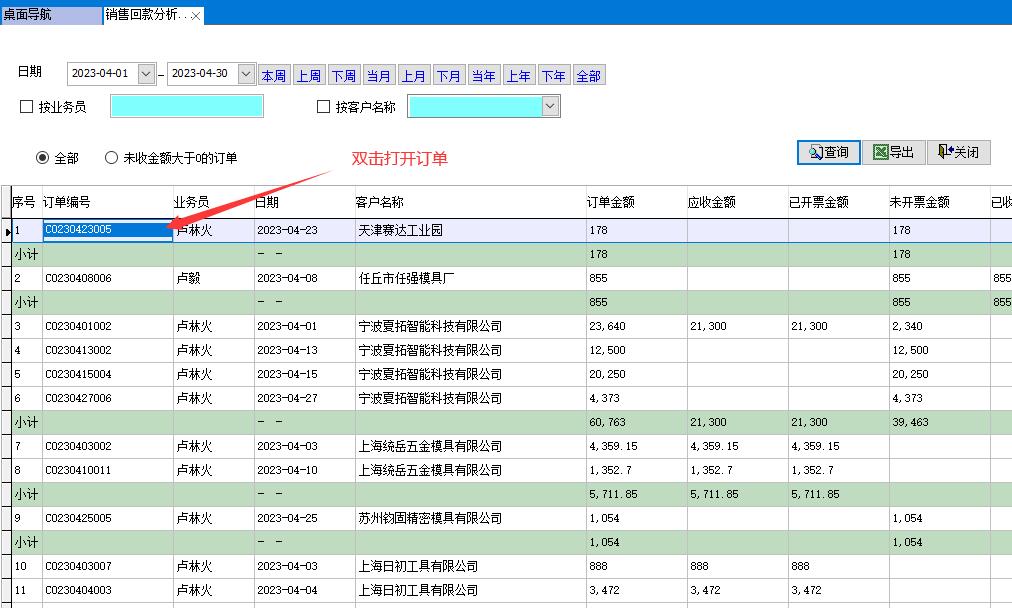
Task: Click the 全部 date range button
Action: coord(589,76)
